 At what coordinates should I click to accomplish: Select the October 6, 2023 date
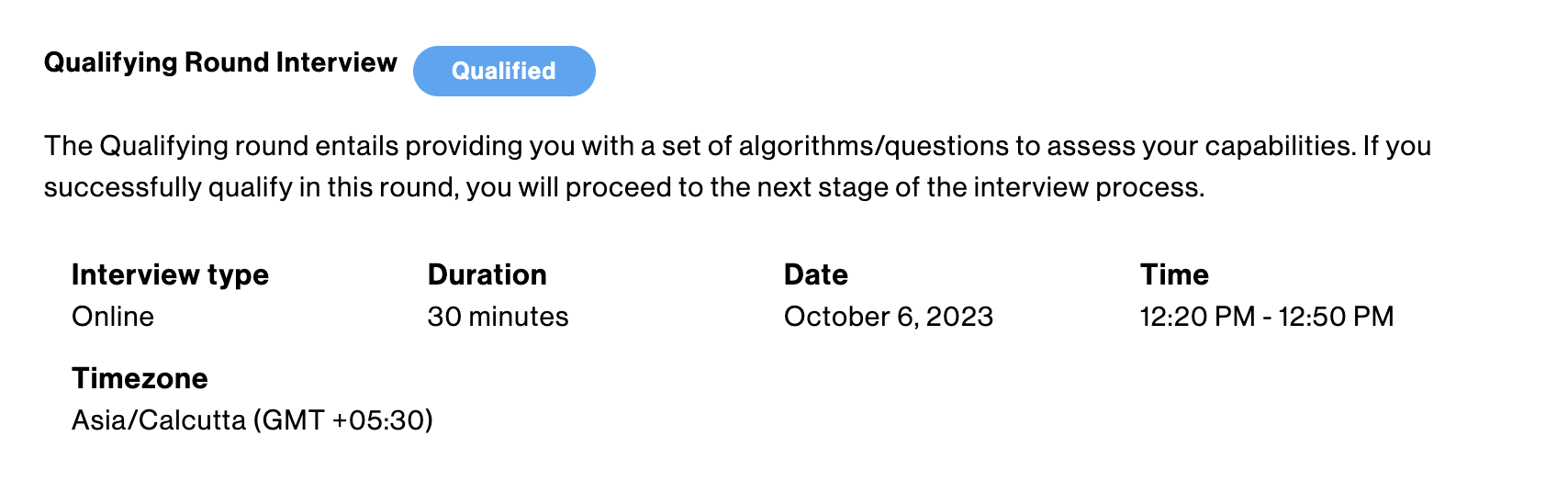(888, 317)
